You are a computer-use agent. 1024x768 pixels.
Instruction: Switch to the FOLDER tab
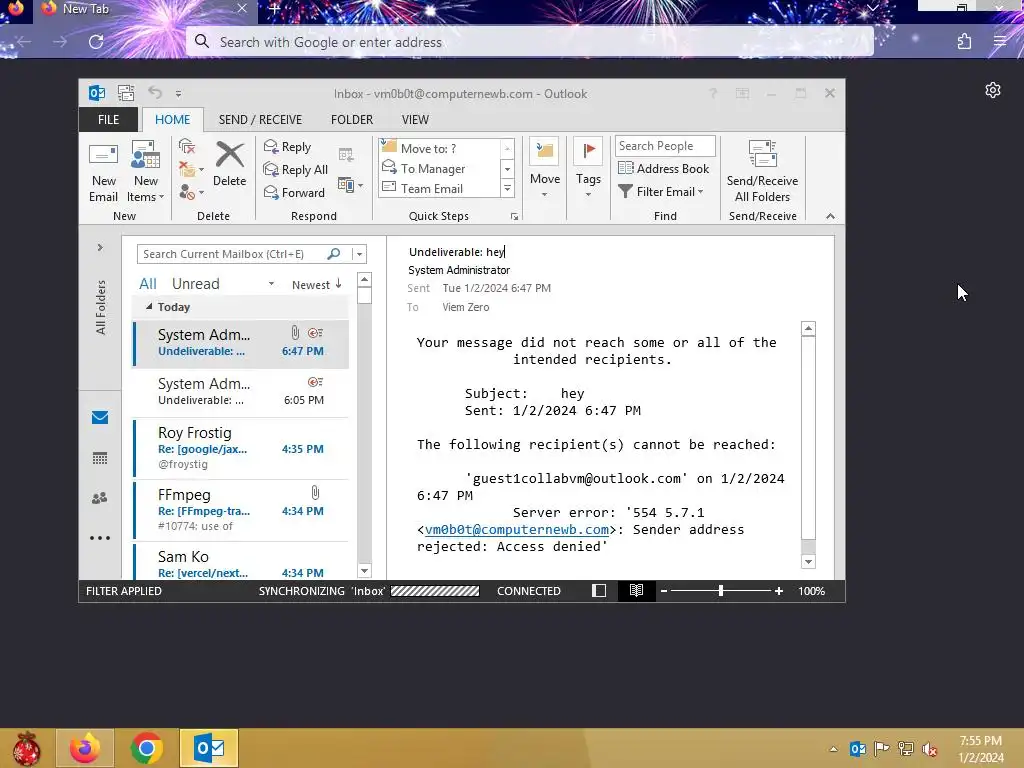click(x=351, y=120)
